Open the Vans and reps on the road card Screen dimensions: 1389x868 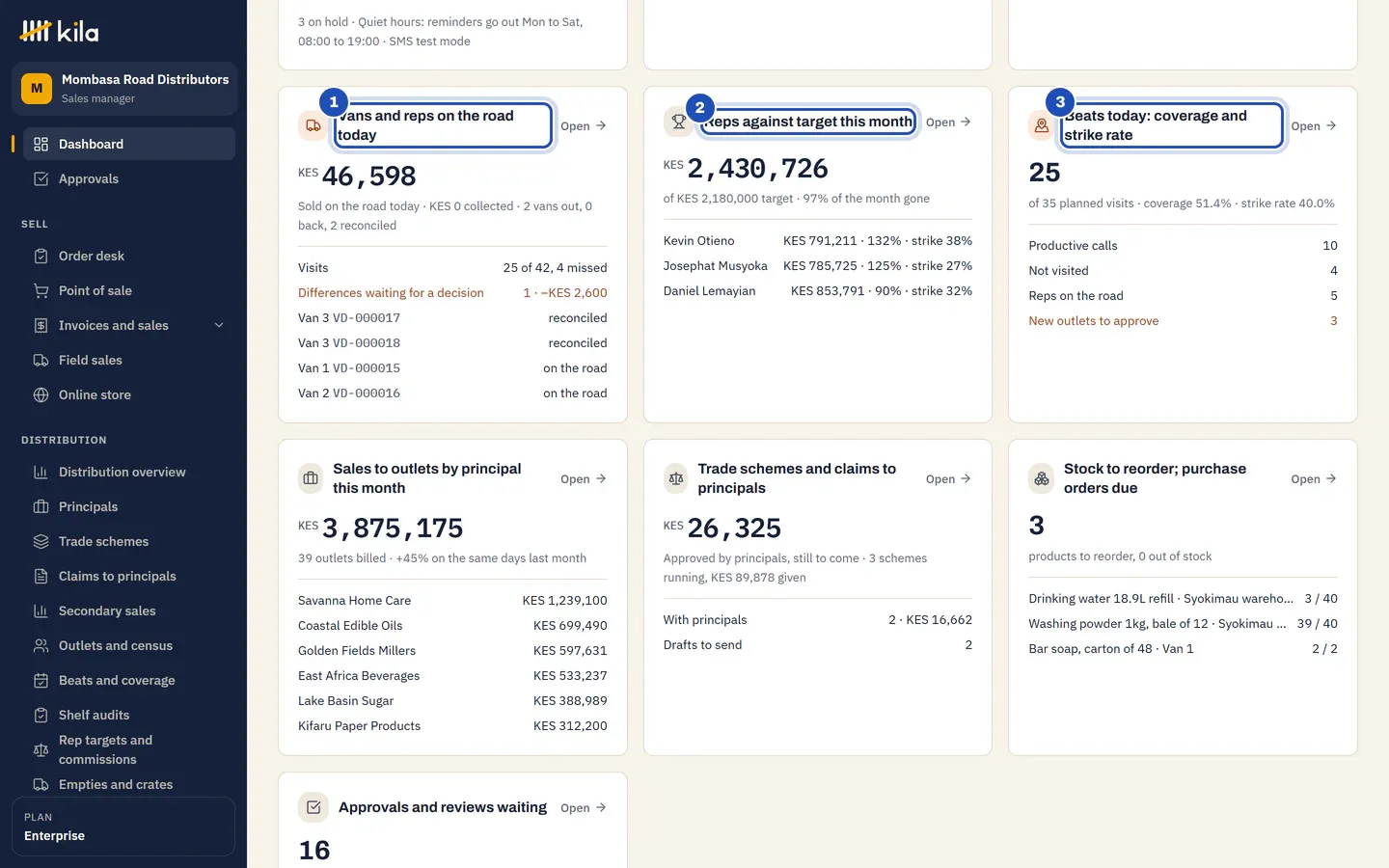coord(584,125)
